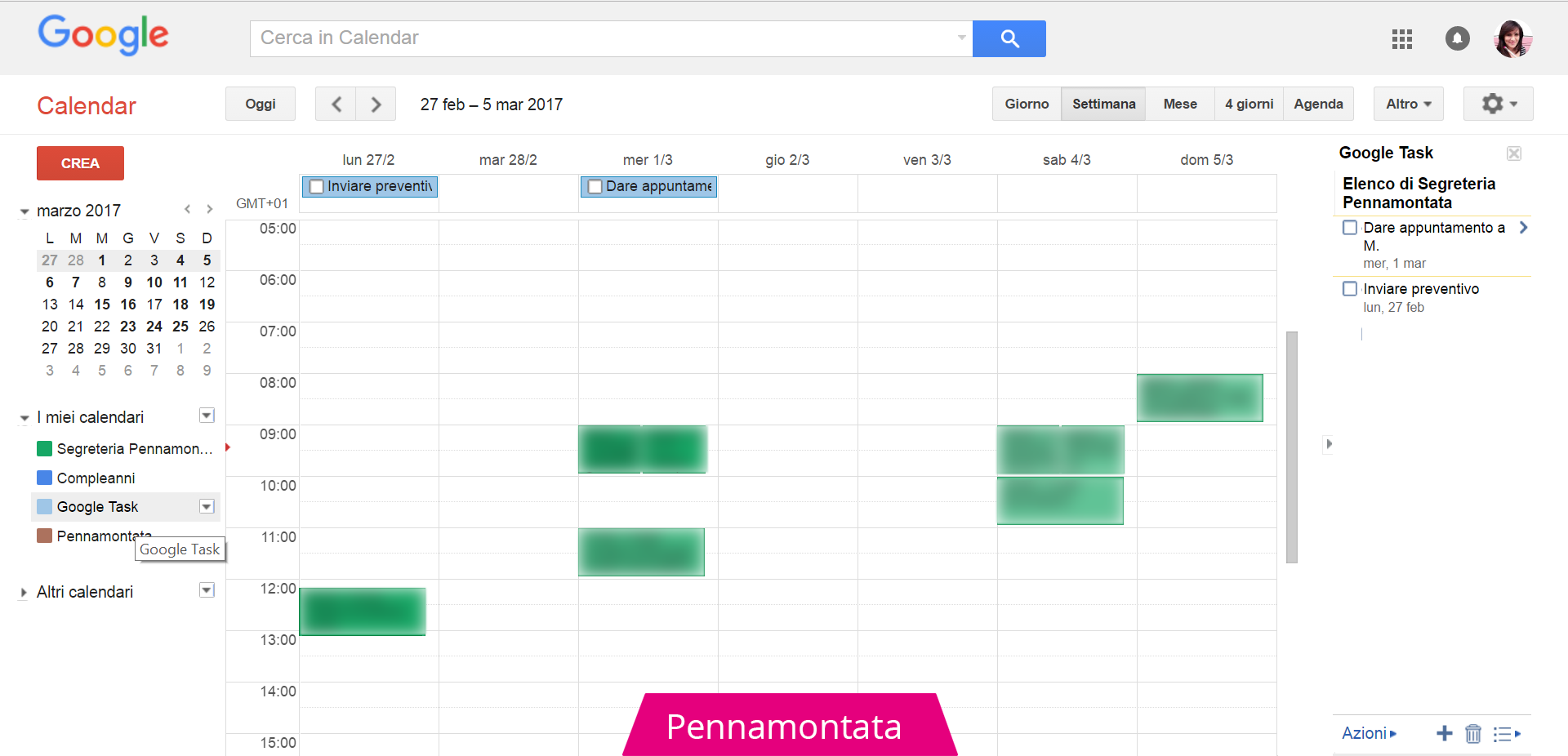The width and height of the screenshot is (1568, 756).
Task: Switch to Agenda view
Action: click(1317, 105)
